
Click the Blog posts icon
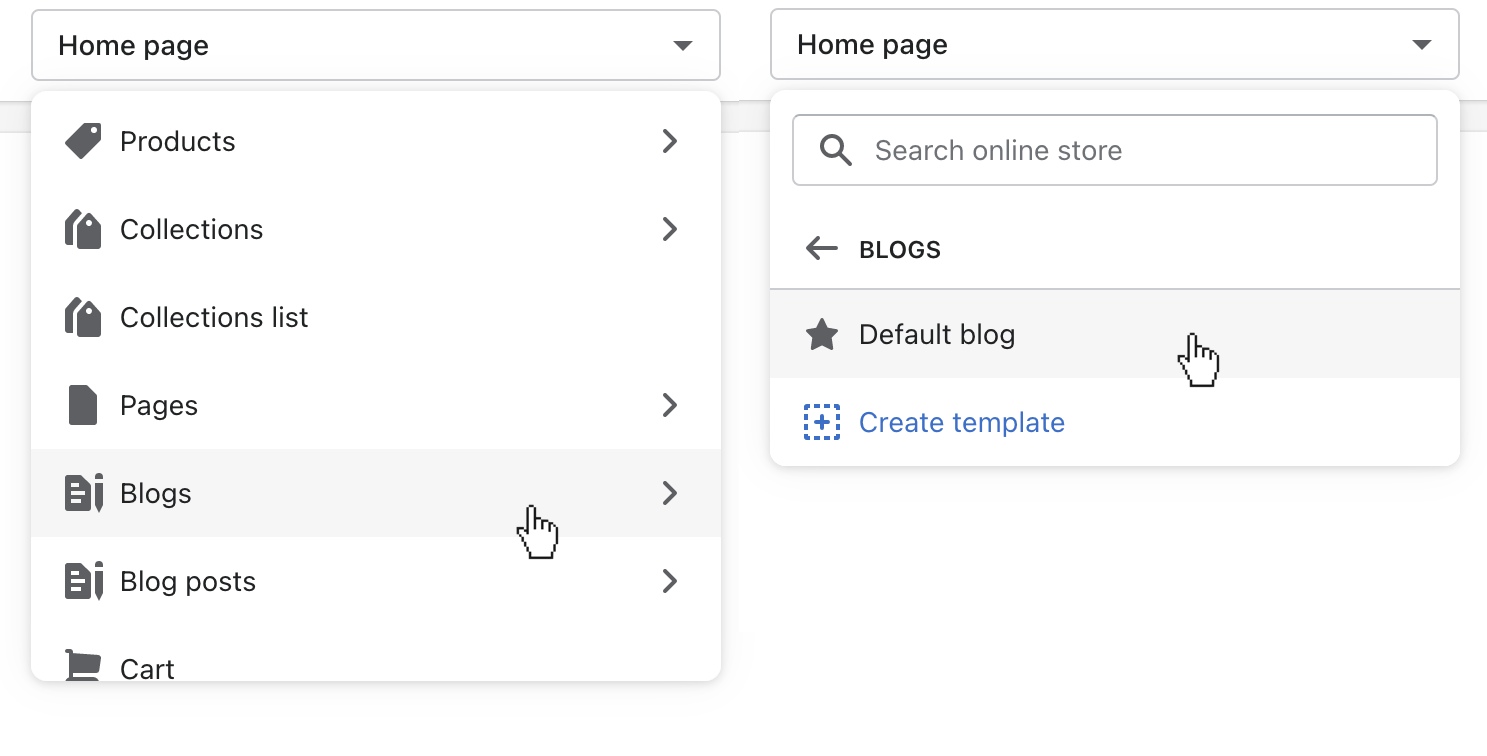point(84,581)
